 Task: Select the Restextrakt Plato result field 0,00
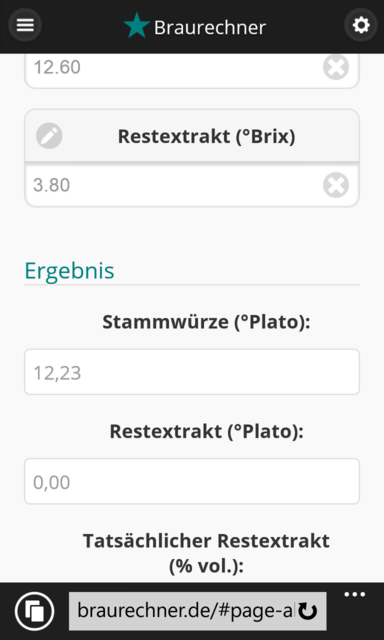[x=192, y=481]
